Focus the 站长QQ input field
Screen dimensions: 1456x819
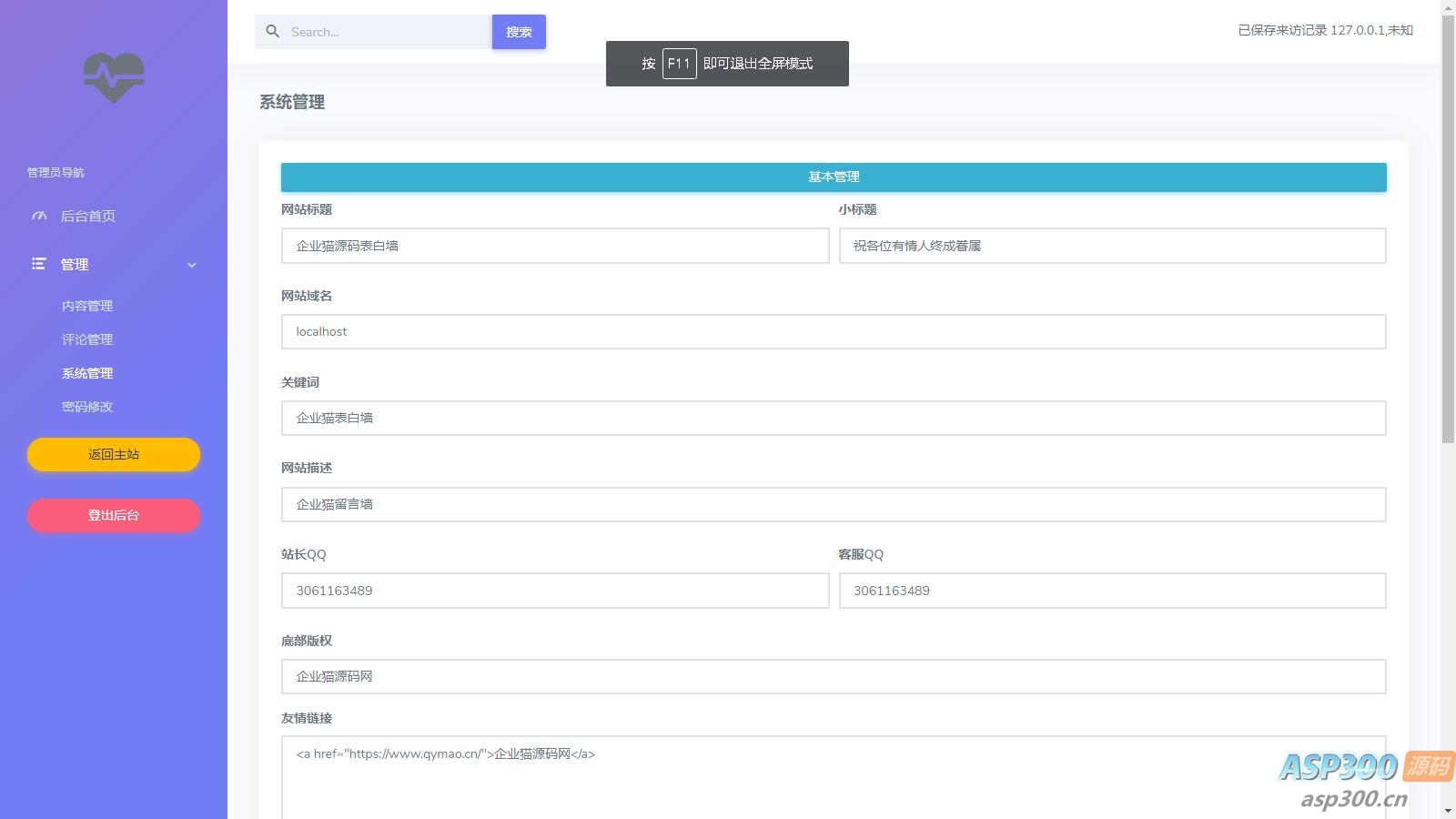554,591
